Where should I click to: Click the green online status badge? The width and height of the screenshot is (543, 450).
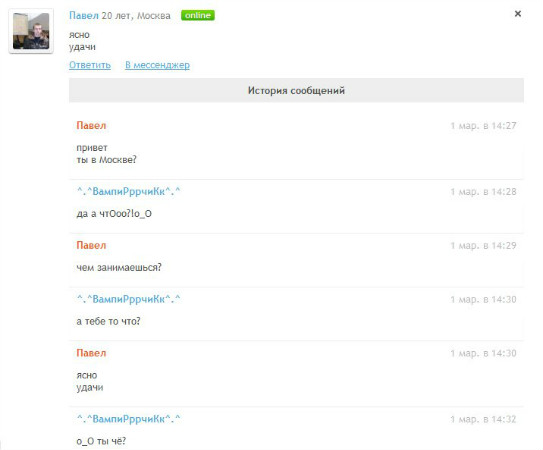(198, 15)
